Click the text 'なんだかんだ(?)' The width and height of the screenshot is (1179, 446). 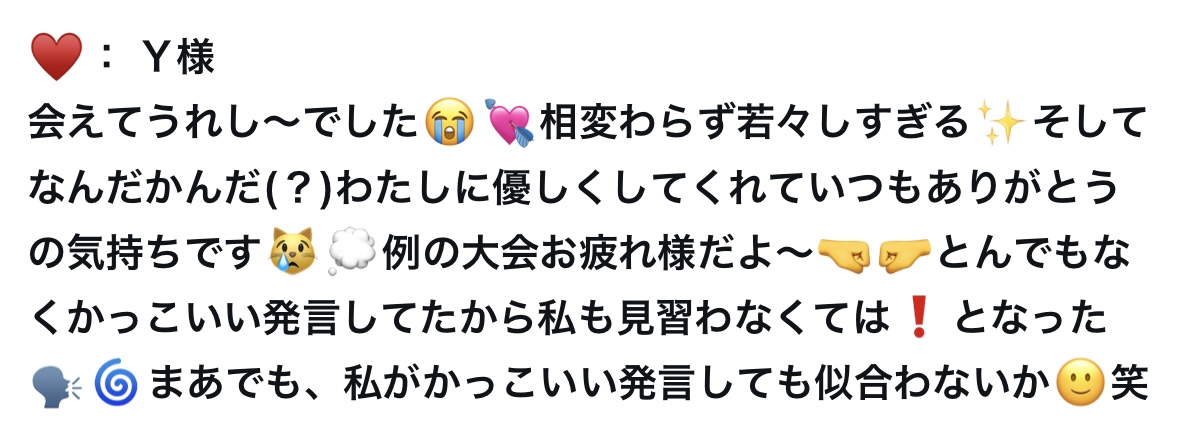click(180, 188)
